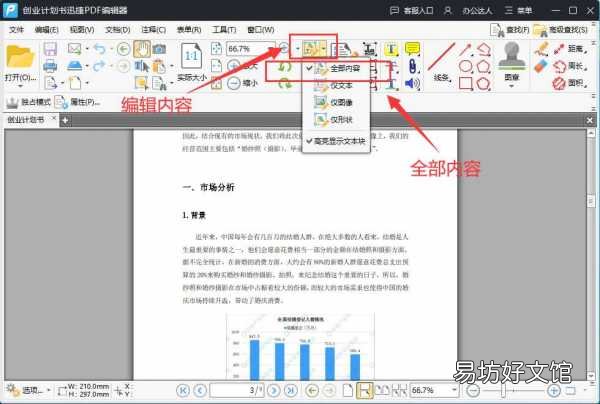Click the page number input field
This screenshot has height=404, width=600.
236,390
